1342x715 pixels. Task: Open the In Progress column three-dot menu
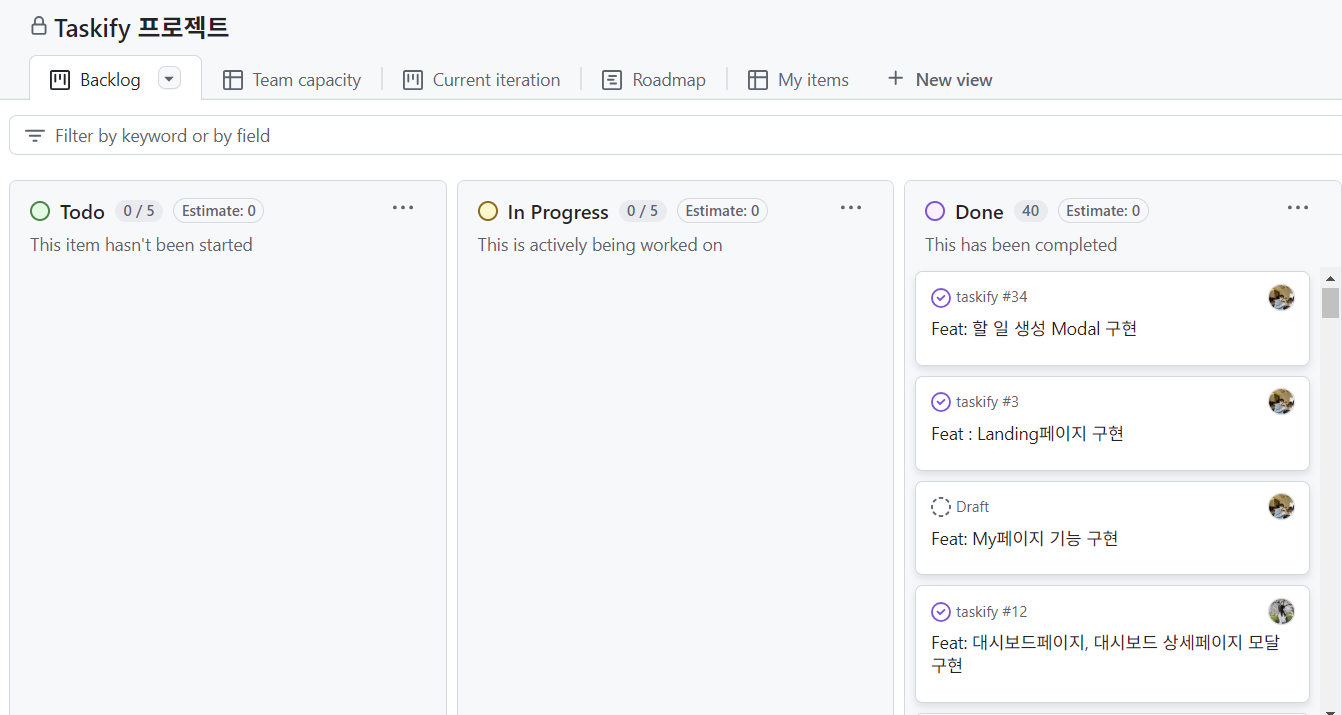(851, 208)
